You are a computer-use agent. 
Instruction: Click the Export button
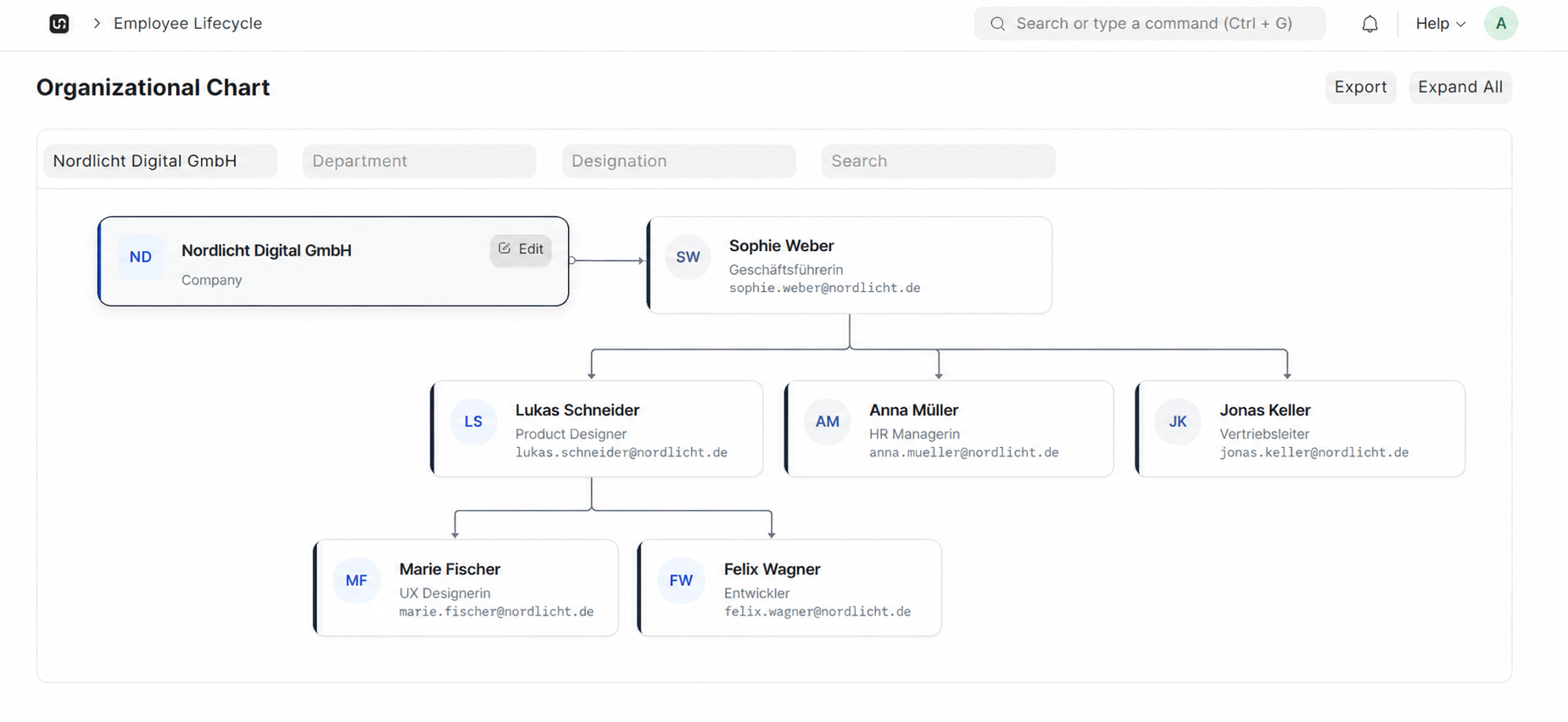[1360, 87]
